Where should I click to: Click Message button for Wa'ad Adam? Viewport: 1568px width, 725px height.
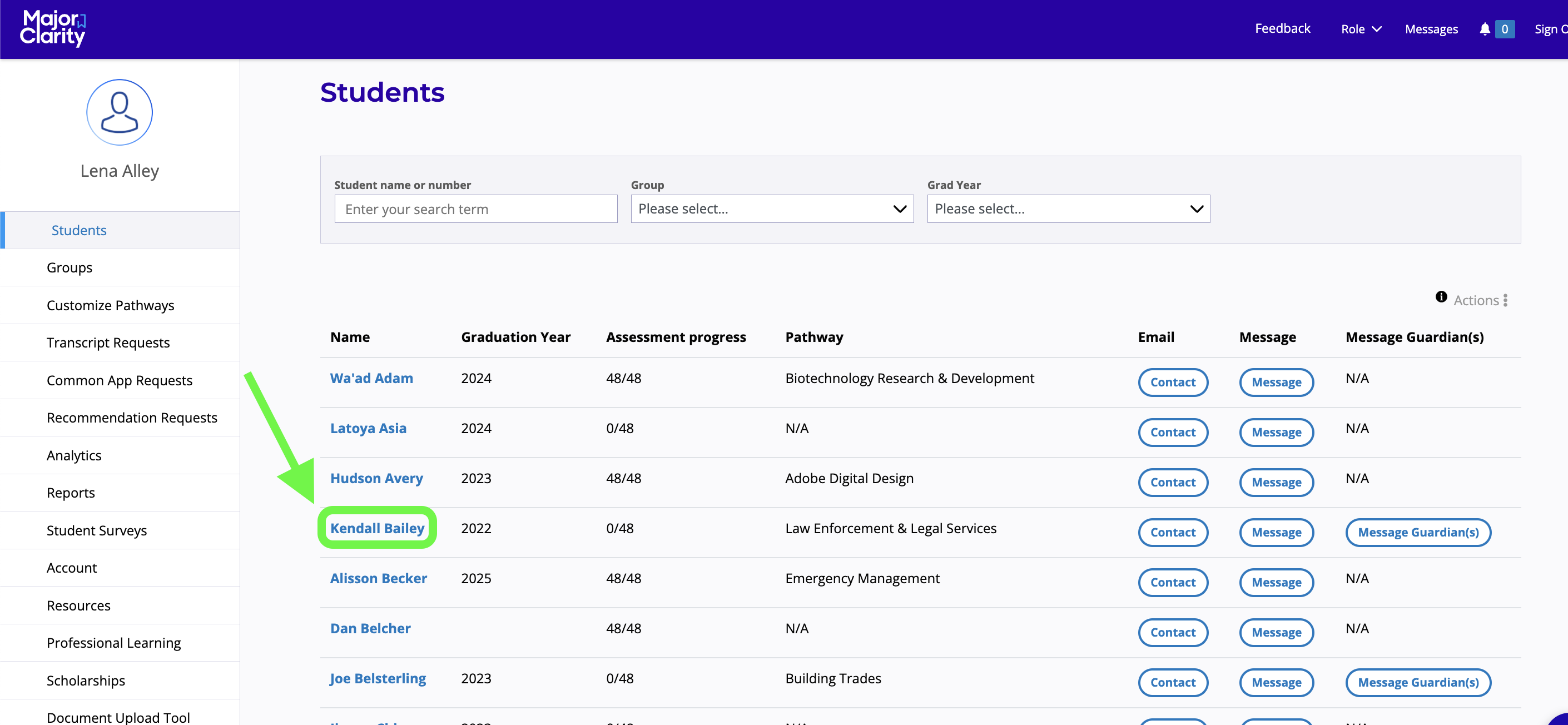click(x=1277, y=383)
